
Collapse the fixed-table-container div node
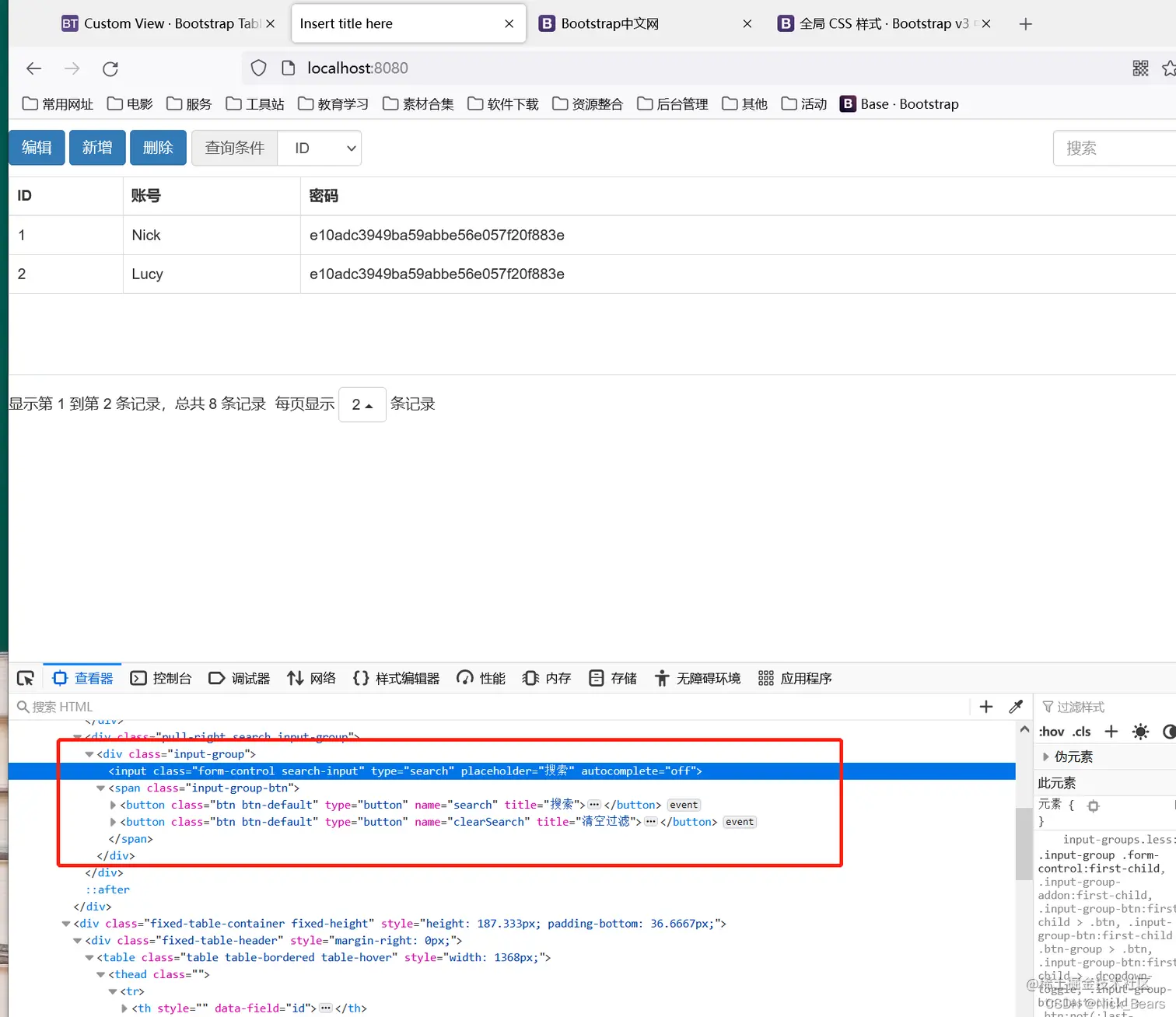pos(66,924)
